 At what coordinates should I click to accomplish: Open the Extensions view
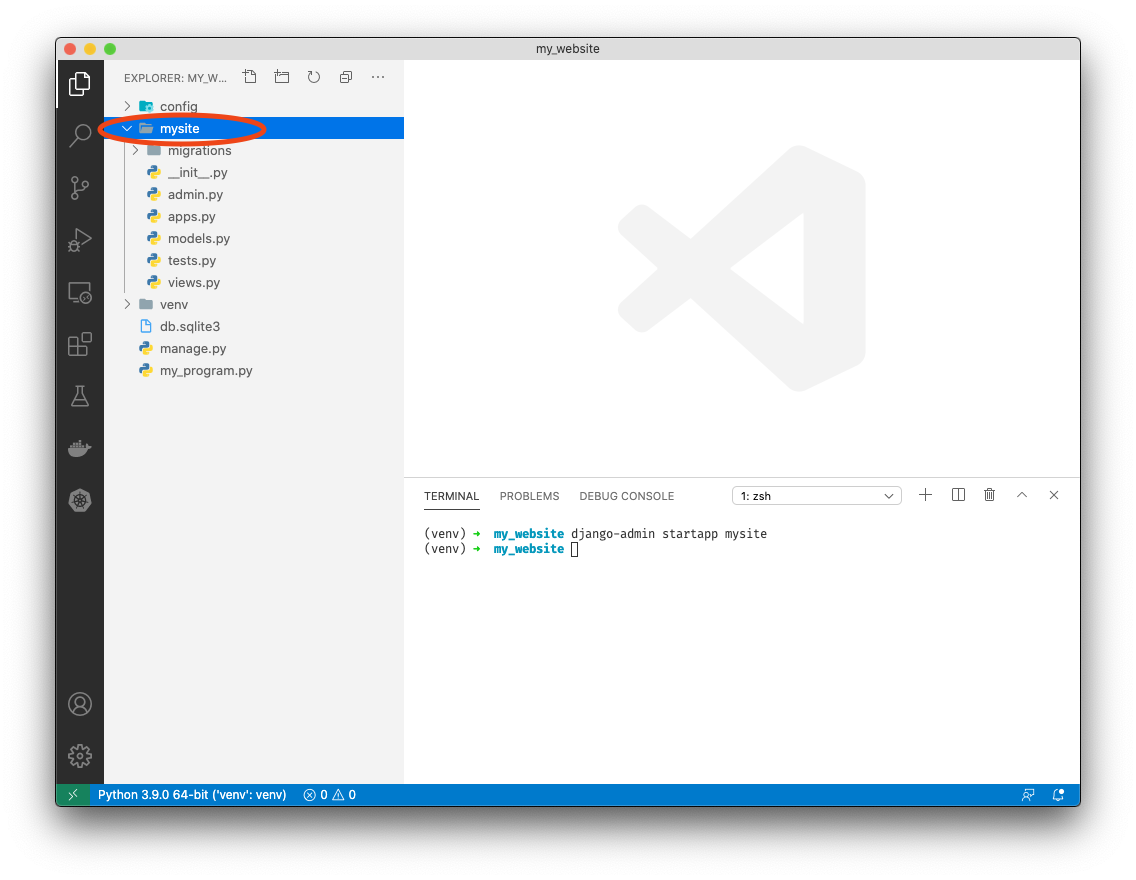point(80,345)
